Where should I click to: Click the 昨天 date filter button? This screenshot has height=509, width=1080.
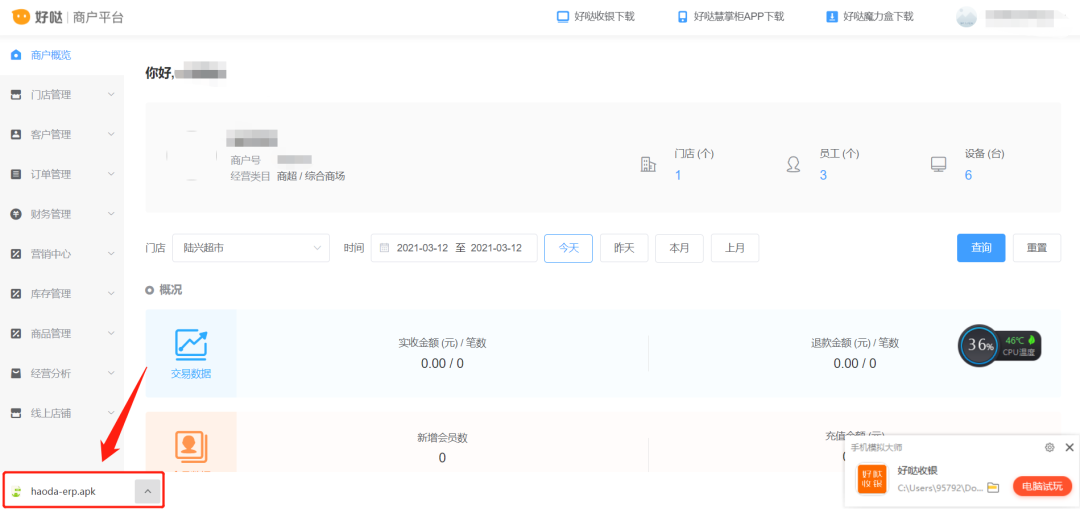624,248
